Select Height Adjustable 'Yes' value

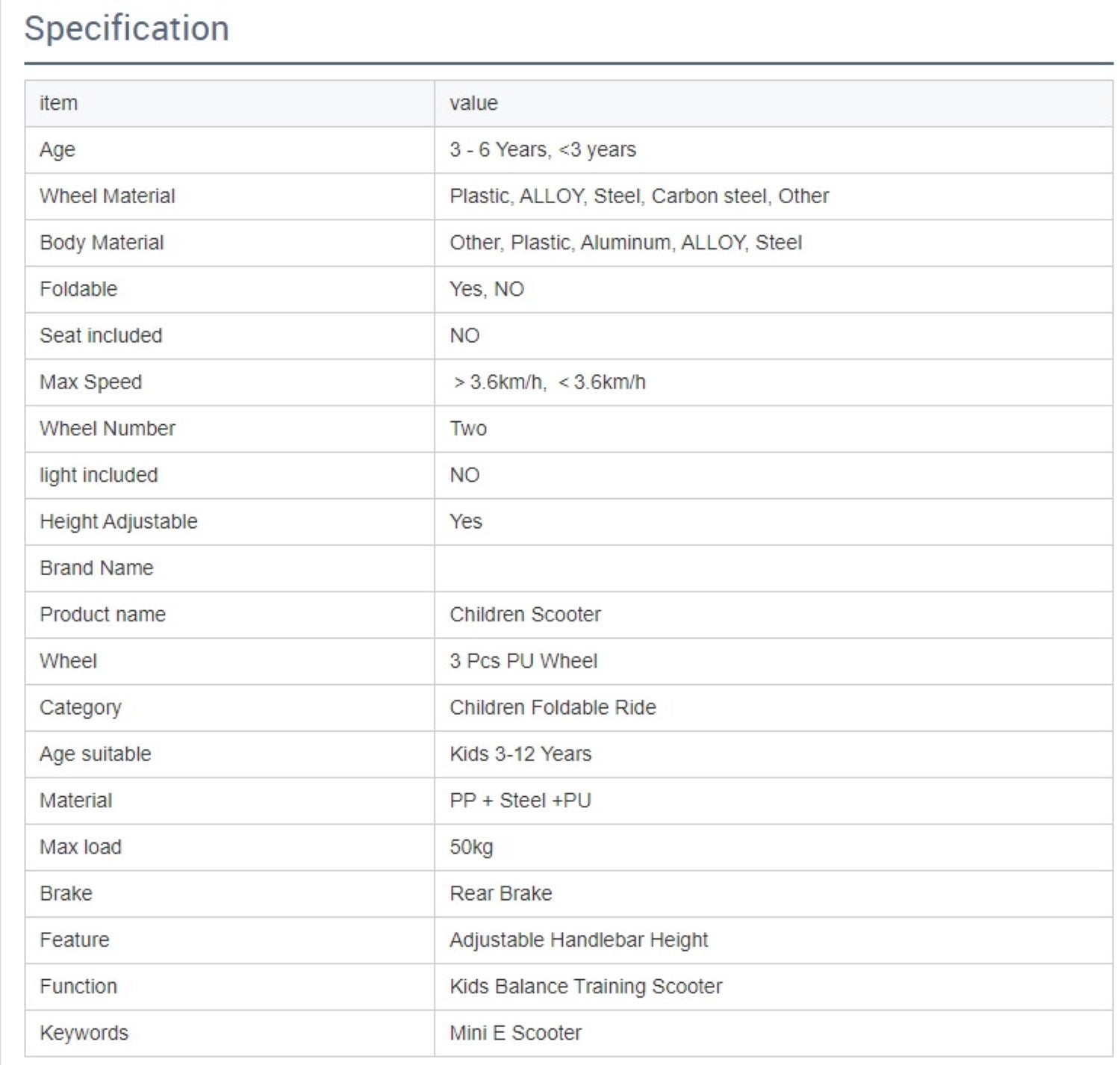coord(466,521)
